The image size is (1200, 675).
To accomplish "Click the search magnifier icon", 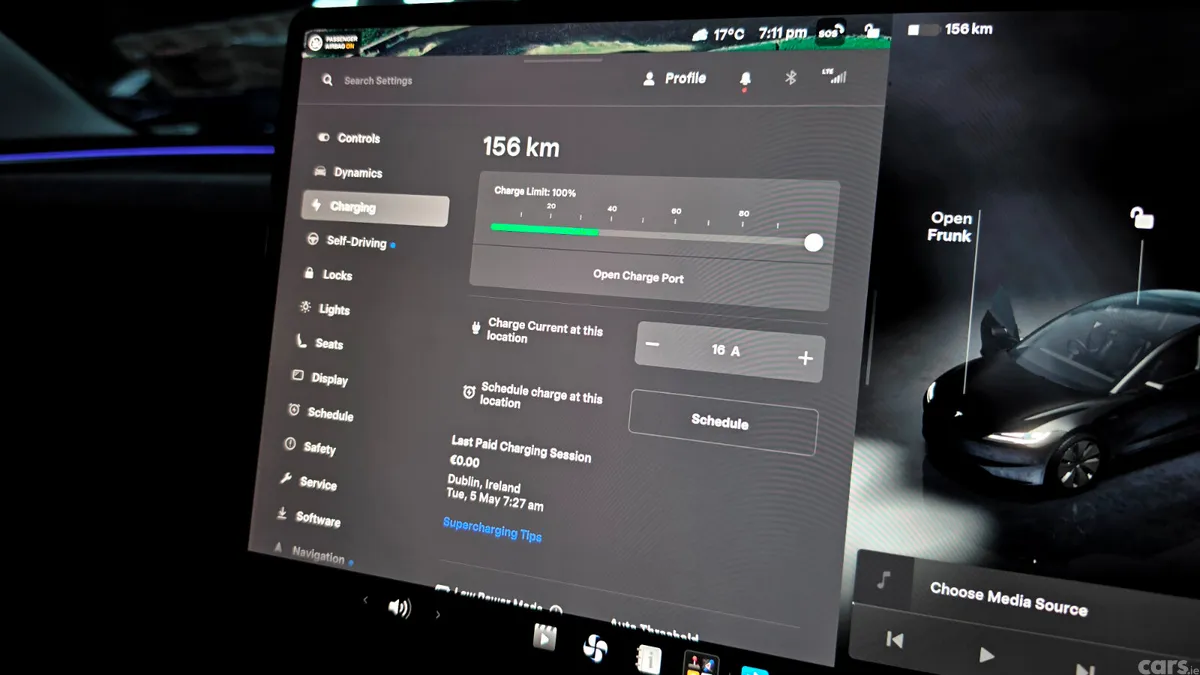I will click(327, 80).
